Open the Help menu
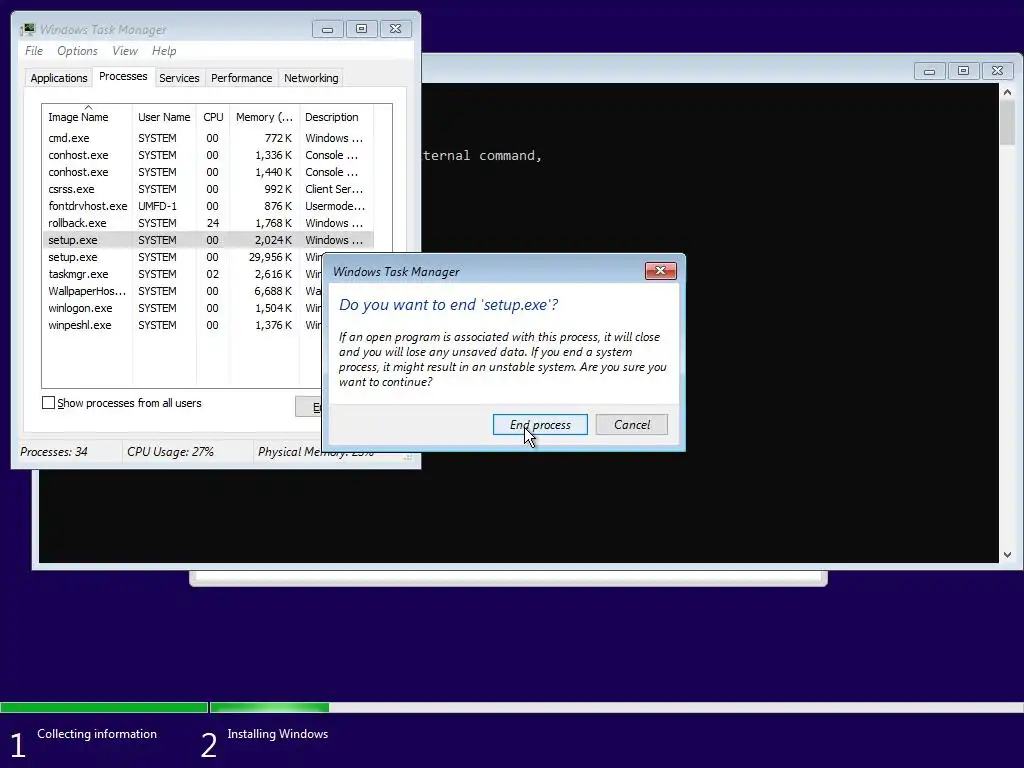This screenshot has width=1024, height=768. pyautogui.click(x=164, y=51)
